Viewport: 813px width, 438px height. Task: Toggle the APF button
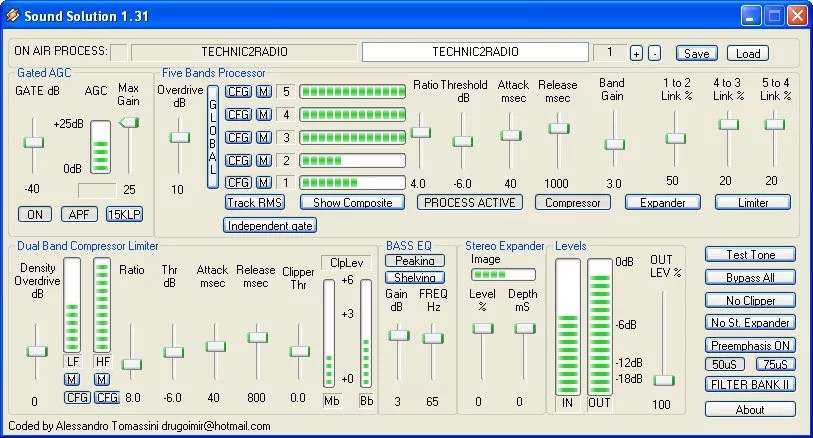coord(79,214)
